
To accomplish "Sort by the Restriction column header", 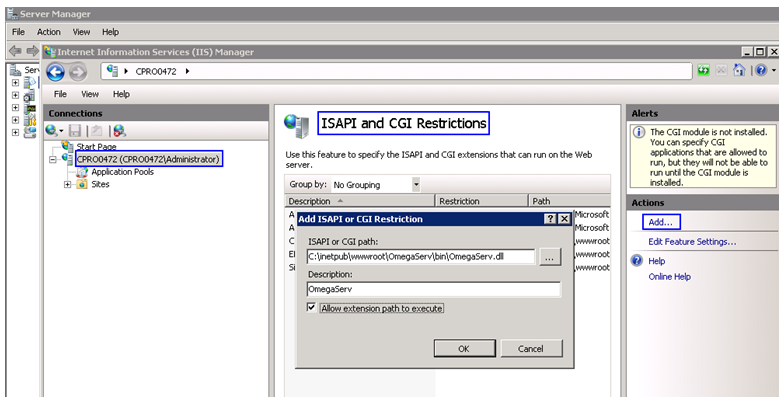I will (481, 201).
